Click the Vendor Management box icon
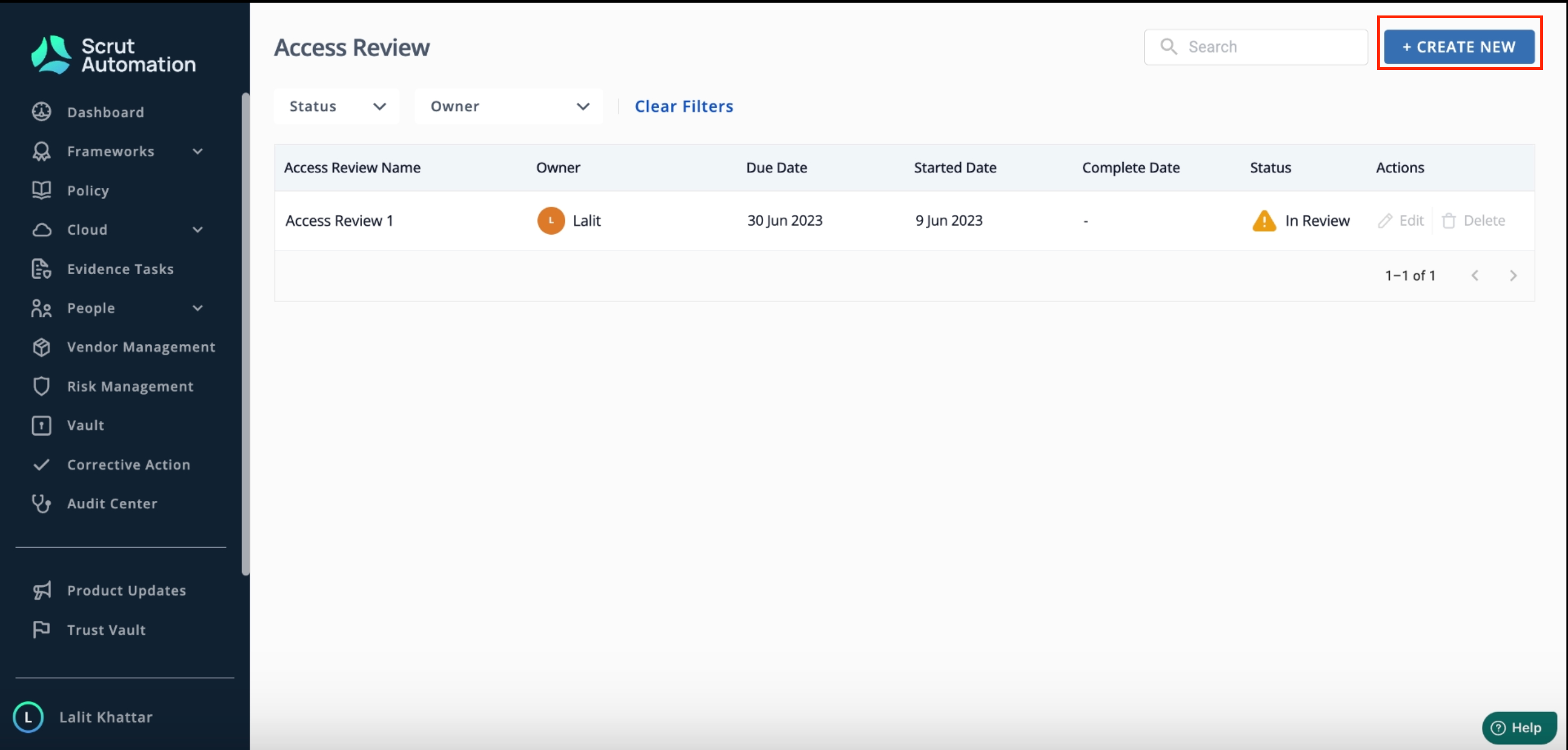This screenshot has width=1568, height=750. (x=42, y=347)
